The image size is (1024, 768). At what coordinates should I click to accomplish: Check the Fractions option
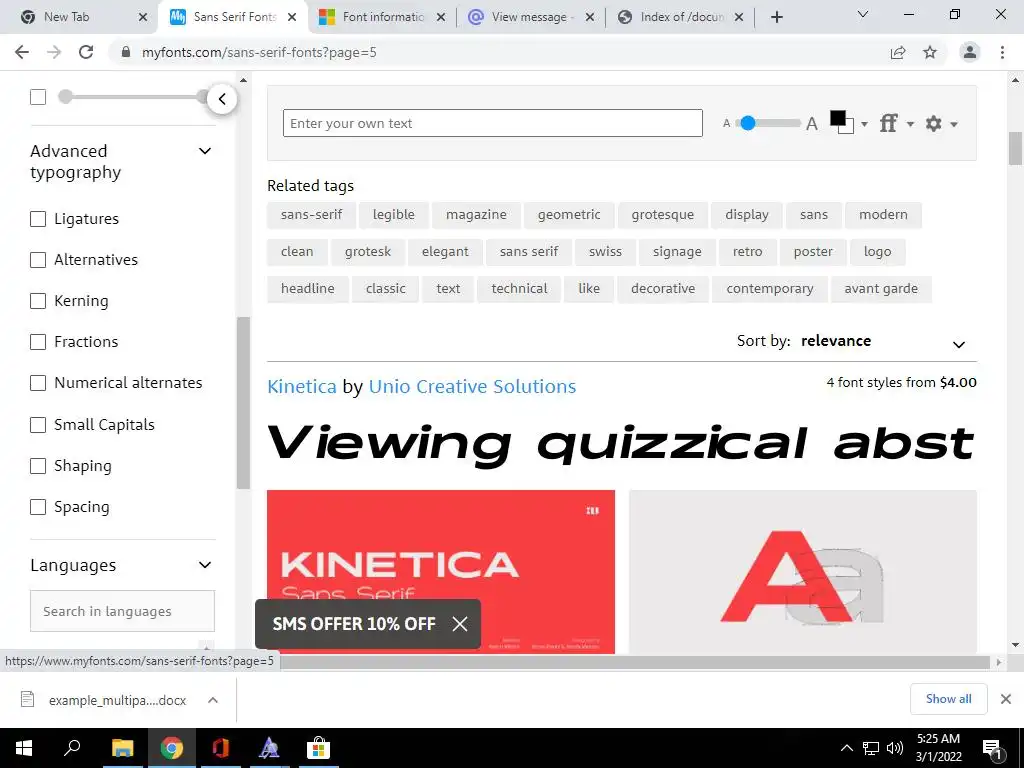click(38, 342)
